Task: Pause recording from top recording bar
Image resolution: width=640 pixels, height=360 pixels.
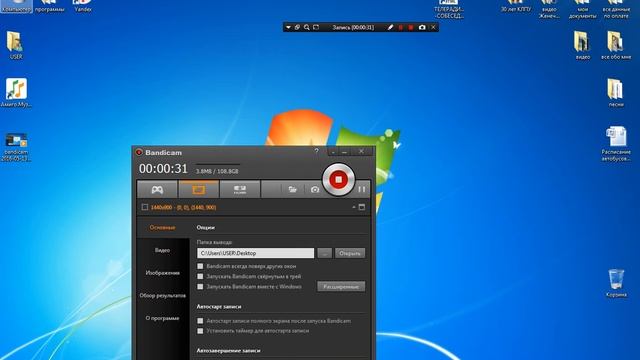Action: pos(400,27)
